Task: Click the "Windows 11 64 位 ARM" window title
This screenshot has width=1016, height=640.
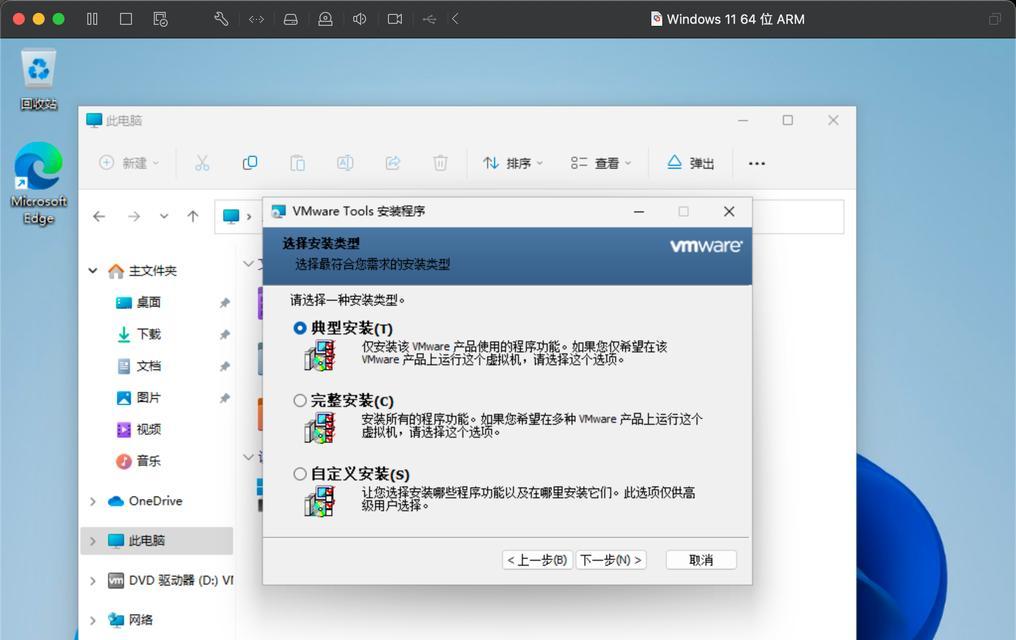Action: pos(735,19)
